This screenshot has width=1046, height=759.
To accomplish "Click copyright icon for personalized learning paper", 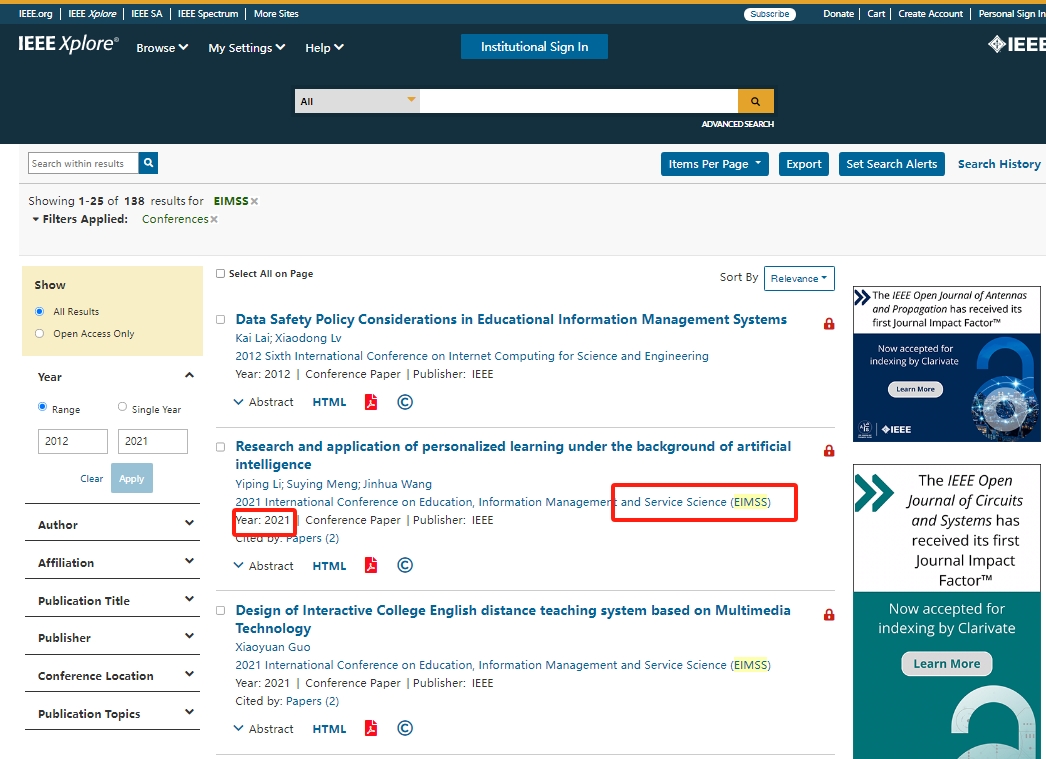I will [x=405, y=565].
